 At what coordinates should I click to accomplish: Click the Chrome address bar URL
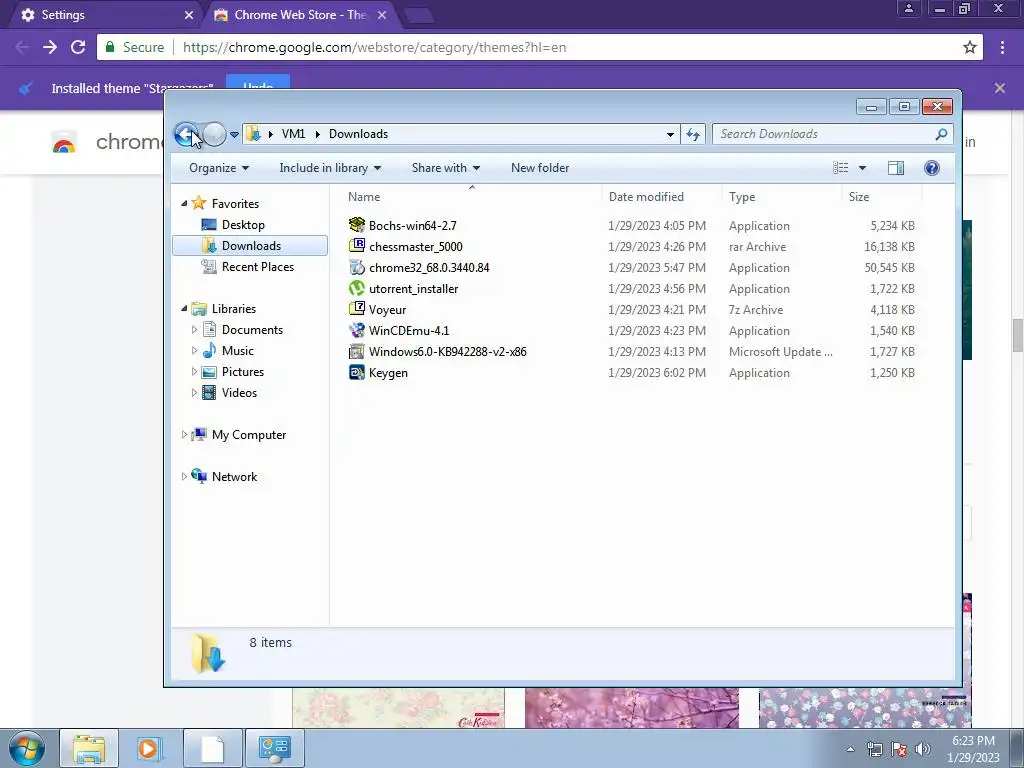(374, 47)
